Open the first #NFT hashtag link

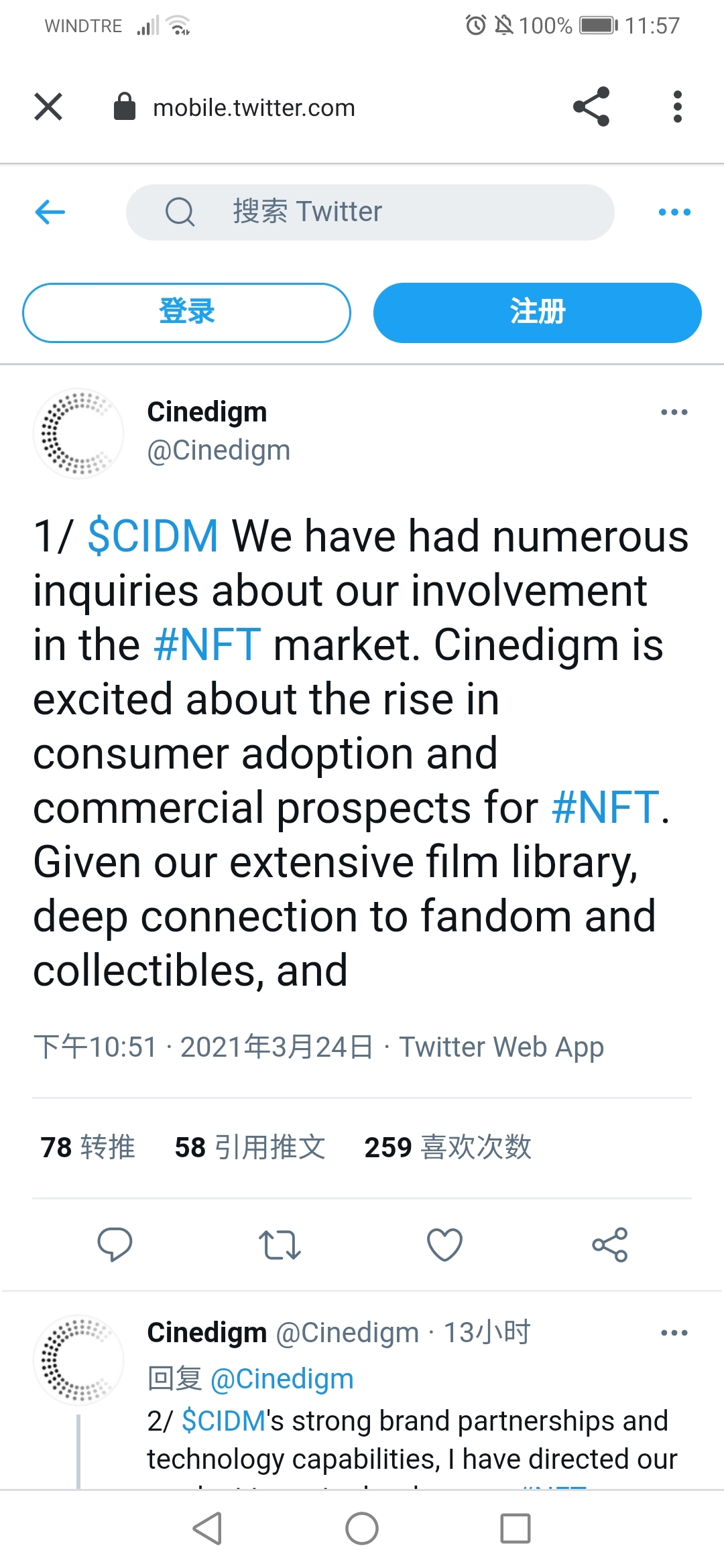click(207, 645)
